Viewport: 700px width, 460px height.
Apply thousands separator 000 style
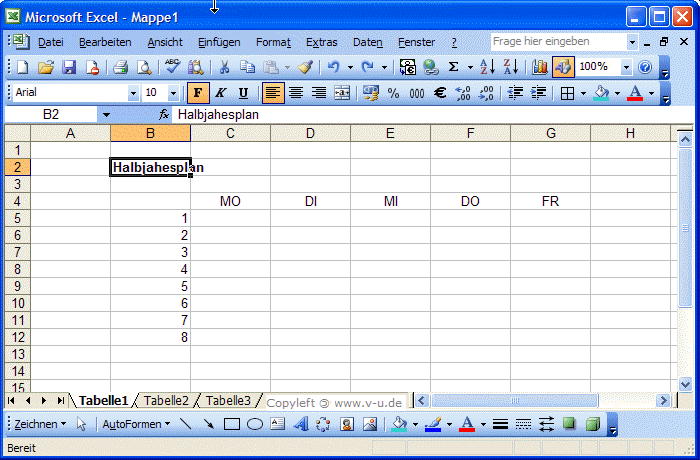coord(417,93)
